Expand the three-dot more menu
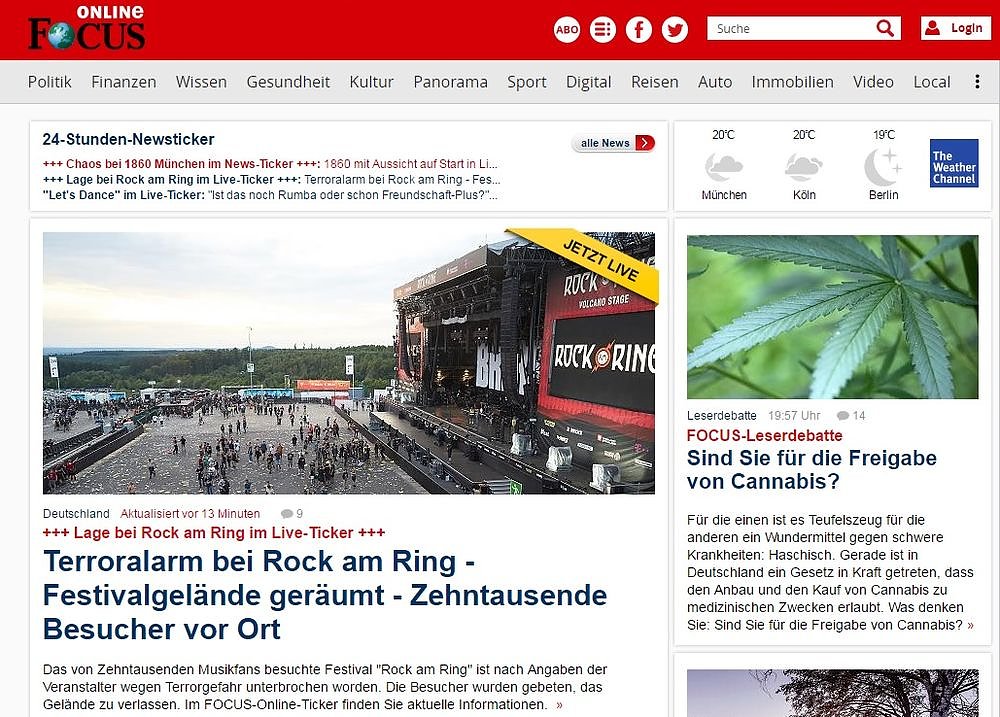 point(977,82)
